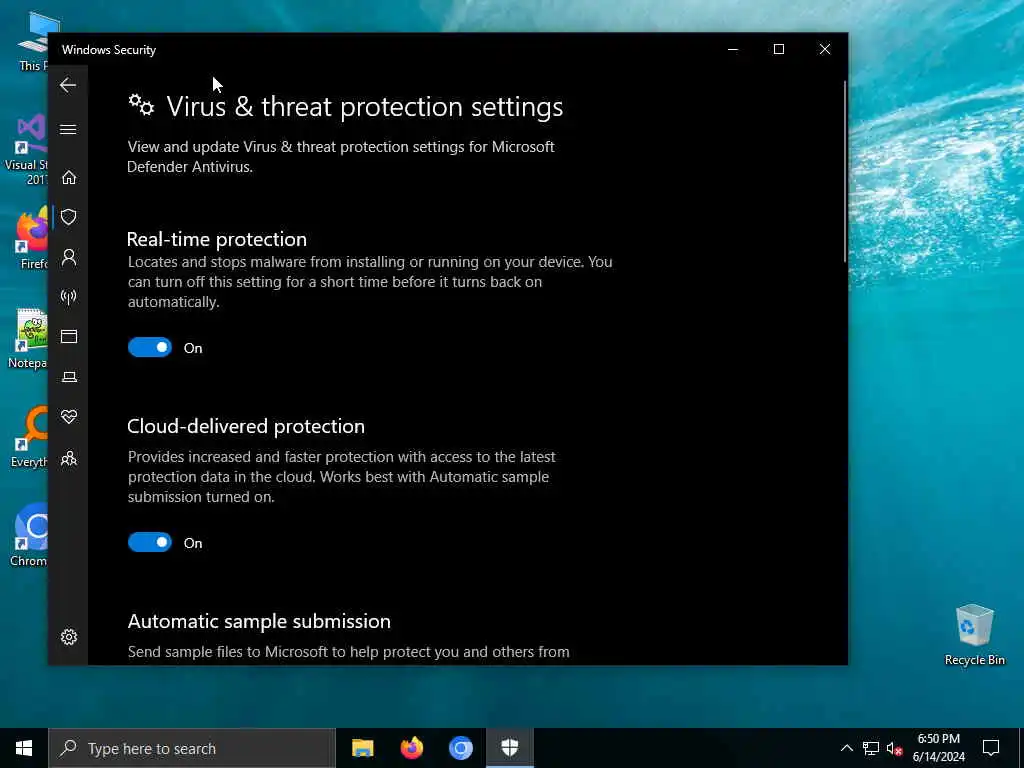This screenshot has height=768, width=1024.
Task: Click the muted volume tray icon
Action: coord(894,748)
